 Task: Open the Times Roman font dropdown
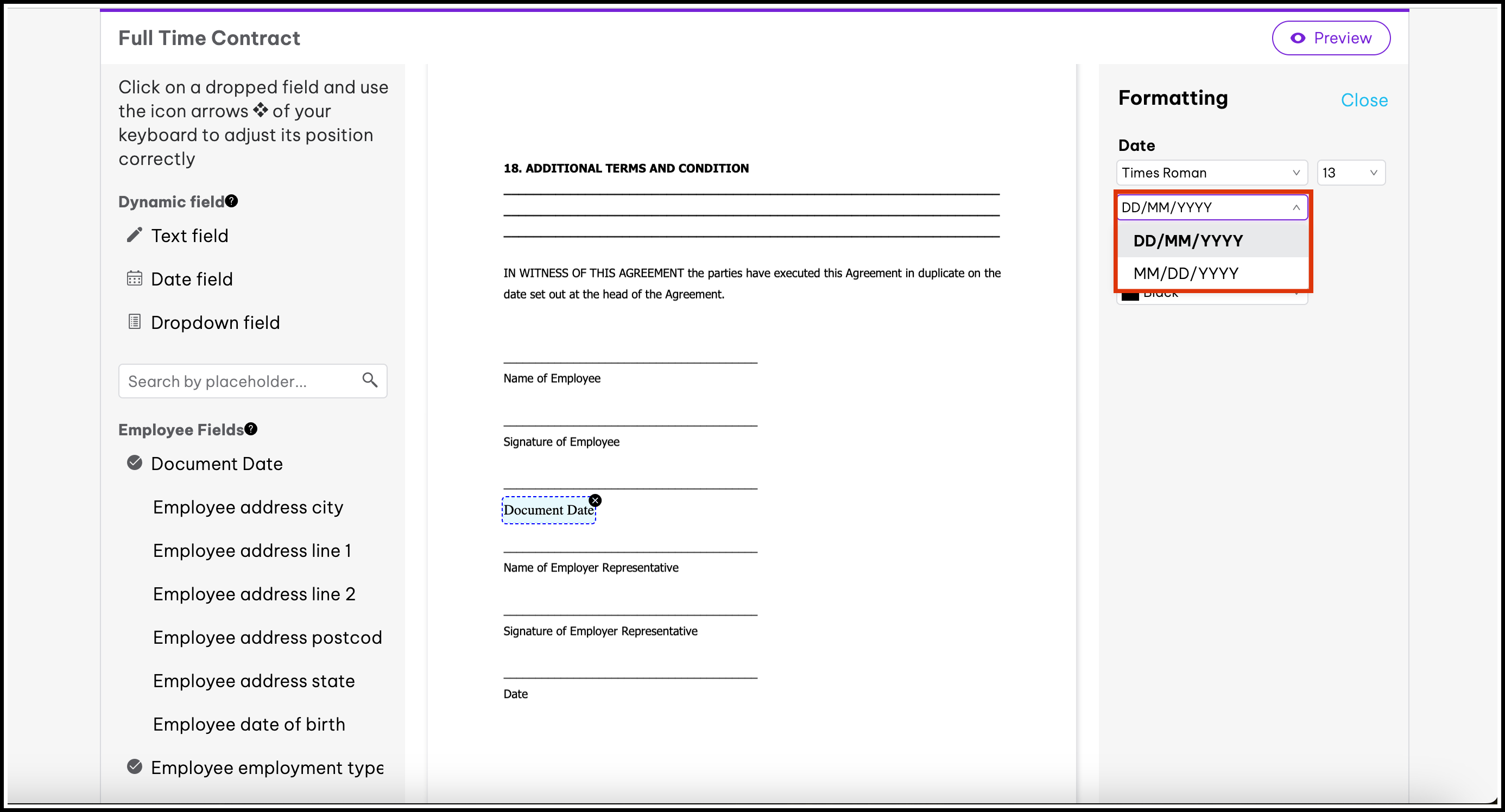click(1211, 173)
